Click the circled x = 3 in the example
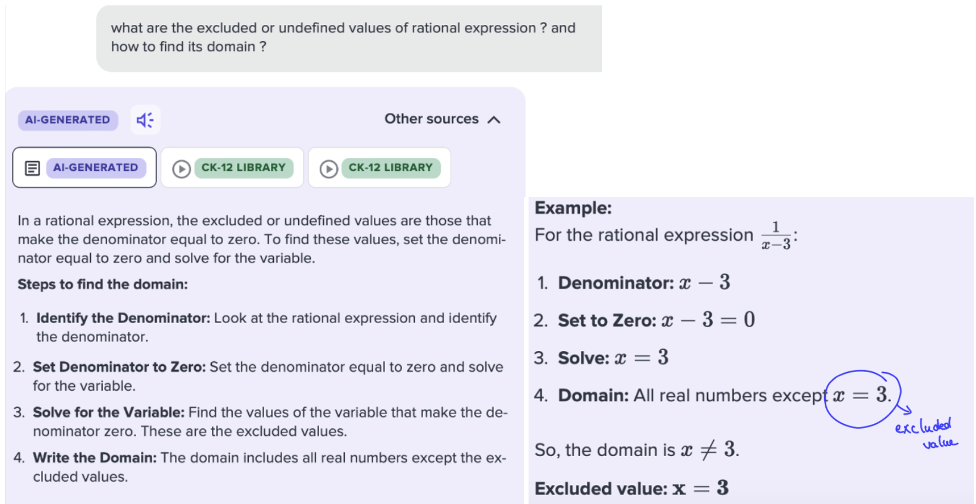Viewport: 976px width, 504px height. point(861,395)
